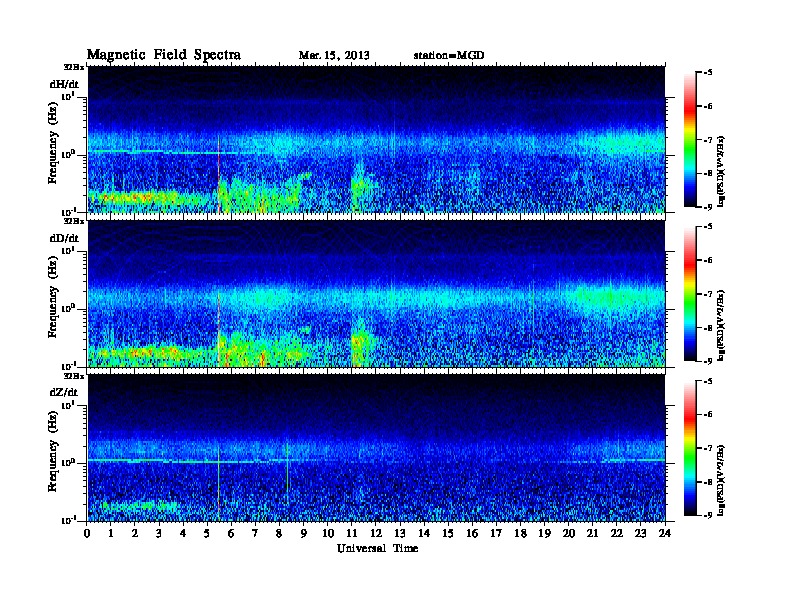The width and height of the screenshot is (792, 612).
Task: Select the "dH/dt" panel label
Action: click(x=64, y=84)
